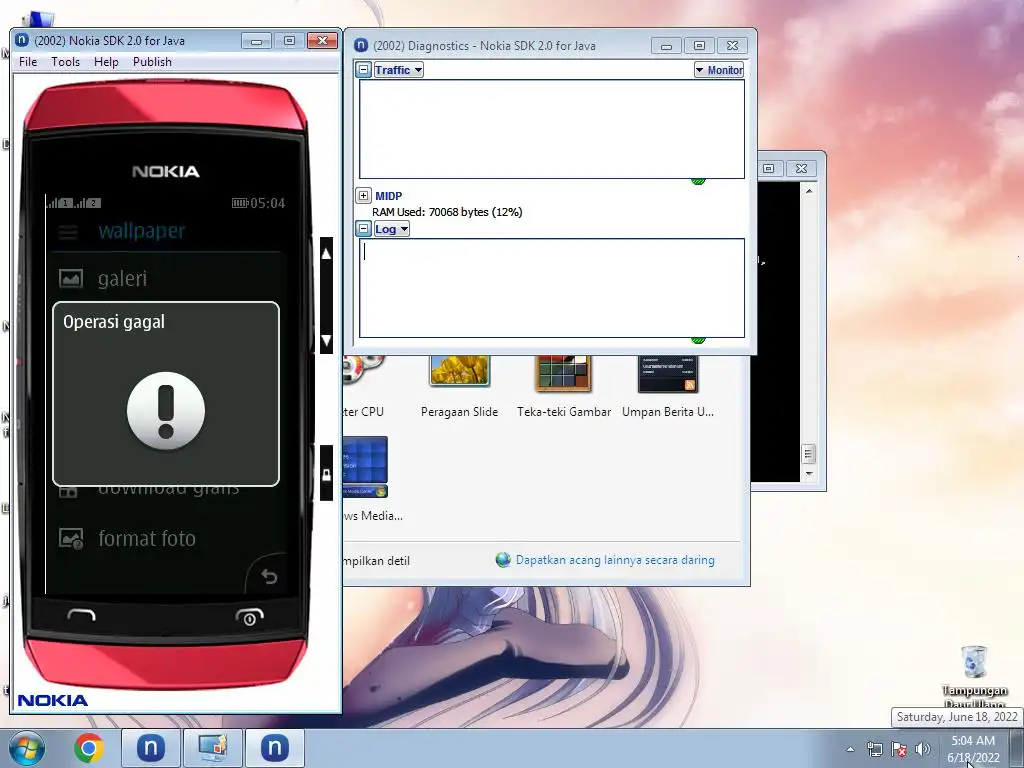1024x768 pixels.
Task: Launch Google Chrome from taskbar
Action: pyautogui.click(x=89, y=748)
